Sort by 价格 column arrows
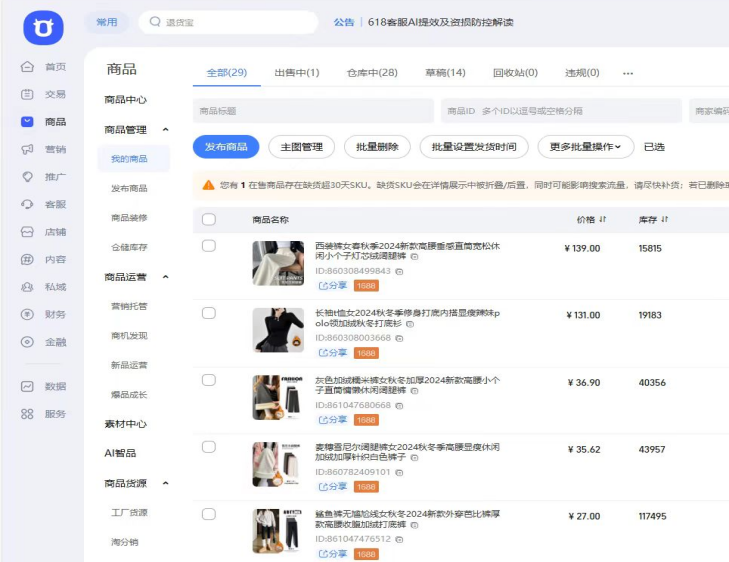Screen dimensions: 729x562 point(602,220)
